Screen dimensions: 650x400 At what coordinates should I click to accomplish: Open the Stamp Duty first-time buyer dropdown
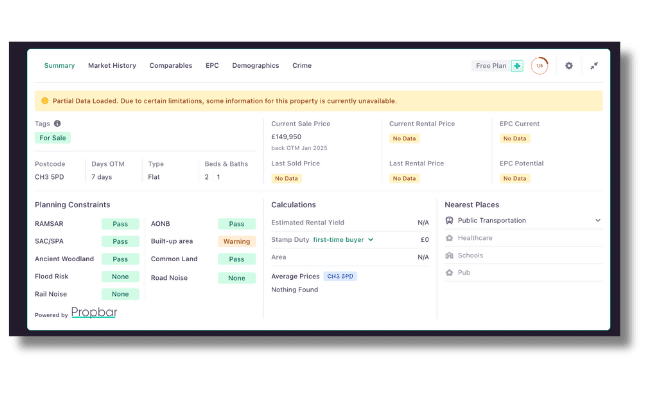[x=343, y=240]
